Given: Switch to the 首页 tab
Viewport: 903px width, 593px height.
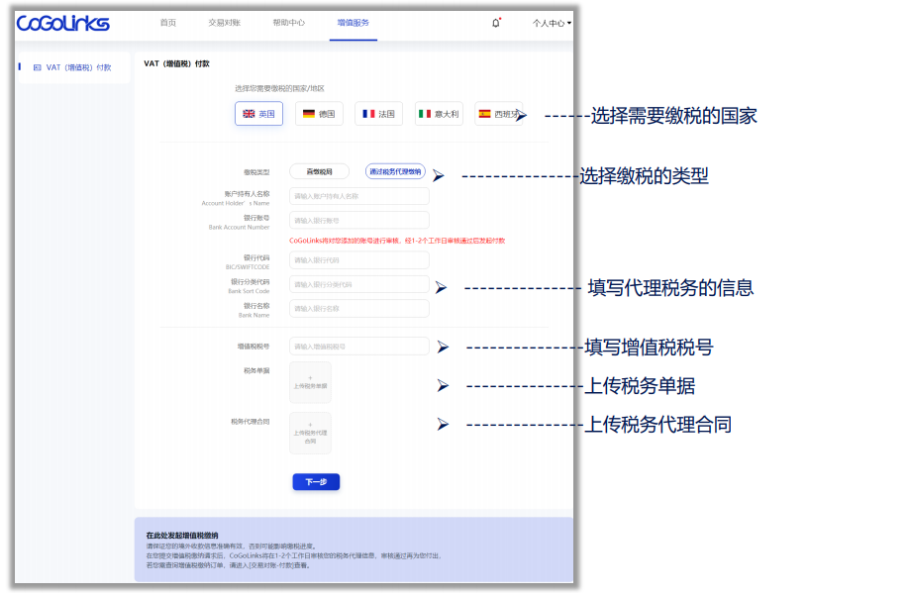Looking at the screenshot, I should [x=168, y=21].
